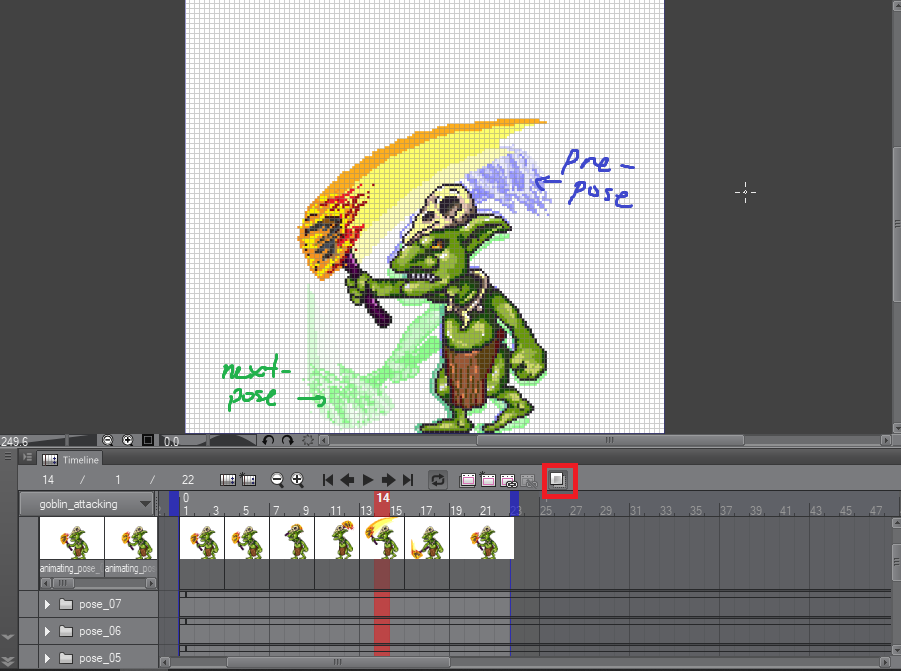The image size is (901, 671).
Task: Click the canvas scrollbar left arrow
Action: [324, 441]
